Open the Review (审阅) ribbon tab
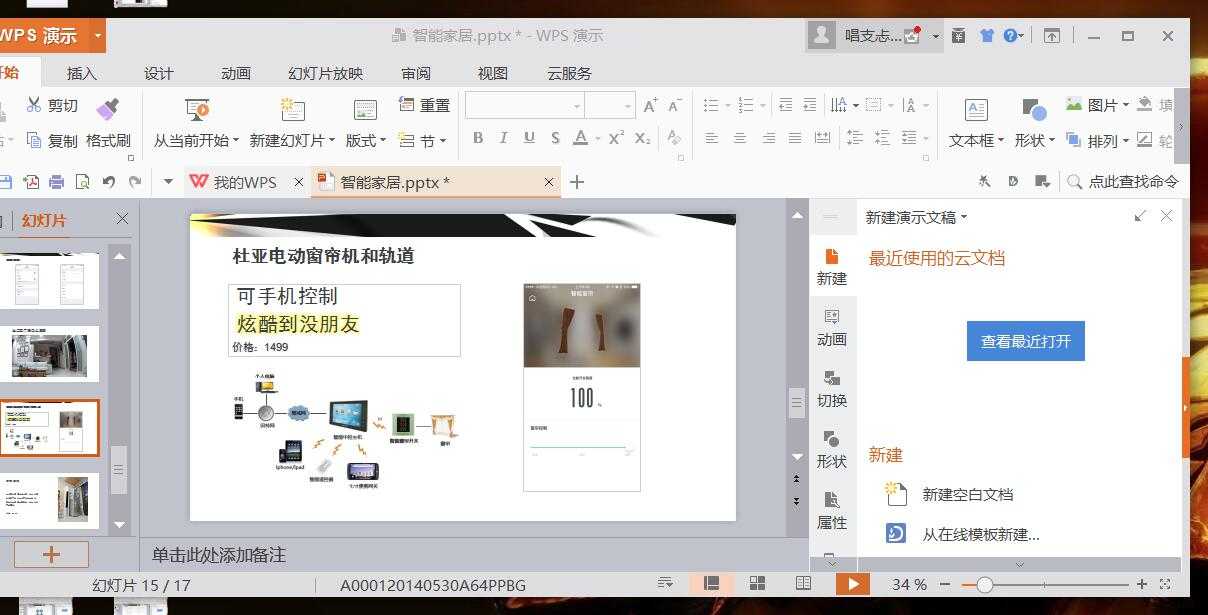This screenshot has width=1208, height=615. (x=416, y=73)
